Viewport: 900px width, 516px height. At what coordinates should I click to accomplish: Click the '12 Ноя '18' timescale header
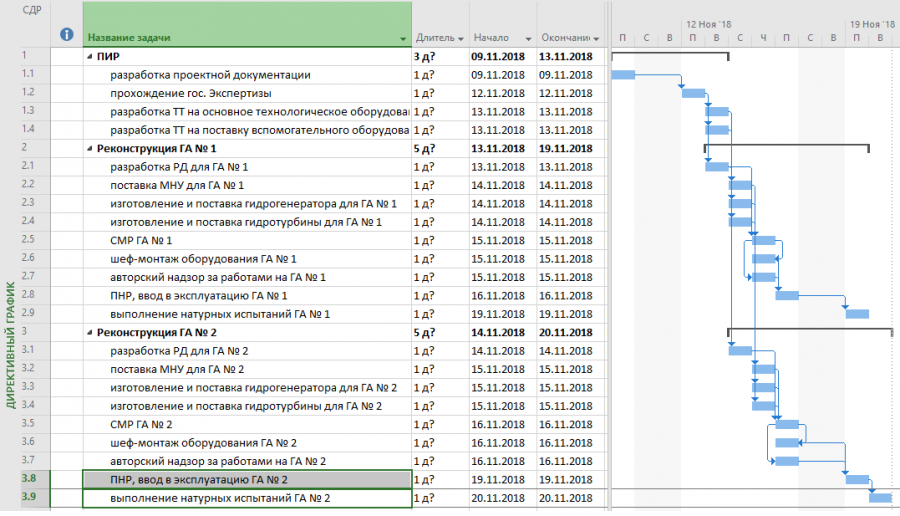pyautogui.click(x=708, y=25)
